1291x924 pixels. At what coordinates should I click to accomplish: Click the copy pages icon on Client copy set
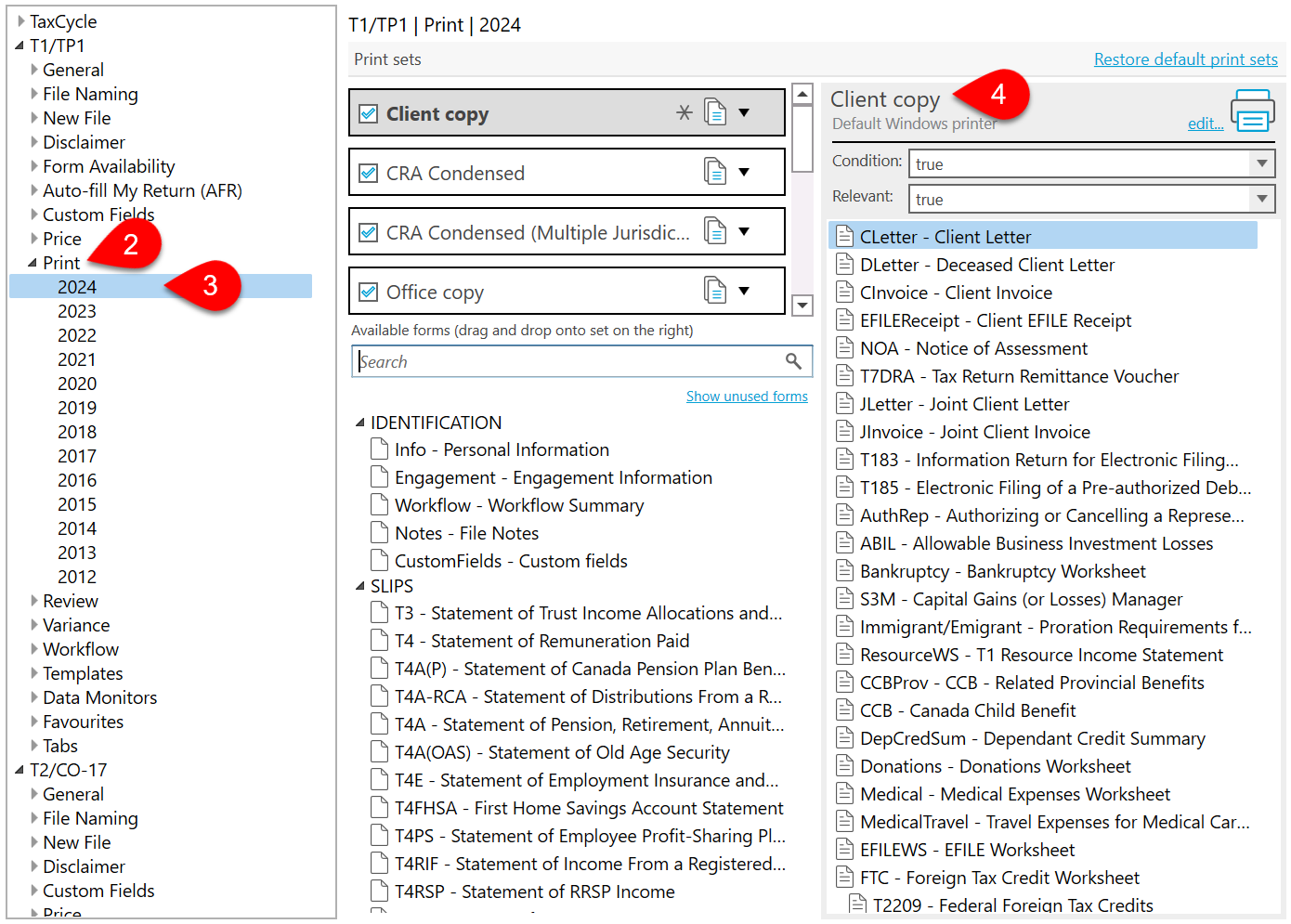(x=715, y=112)
